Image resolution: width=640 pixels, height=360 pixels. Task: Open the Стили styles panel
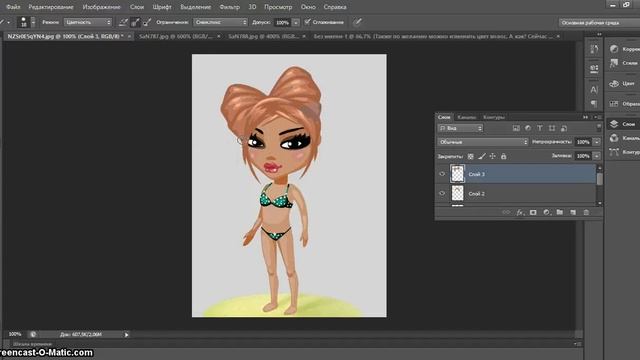(x=624, y=63)
